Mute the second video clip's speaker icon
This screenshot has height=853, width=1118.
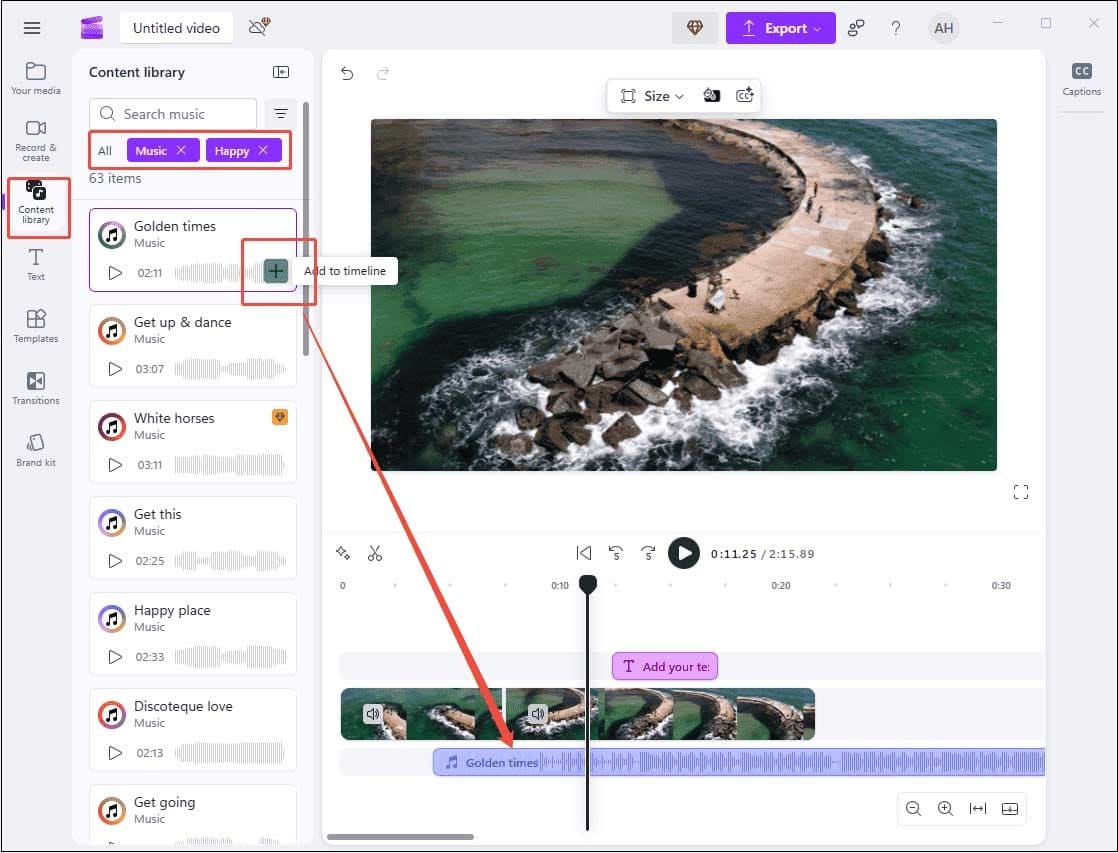click(537, 714)
